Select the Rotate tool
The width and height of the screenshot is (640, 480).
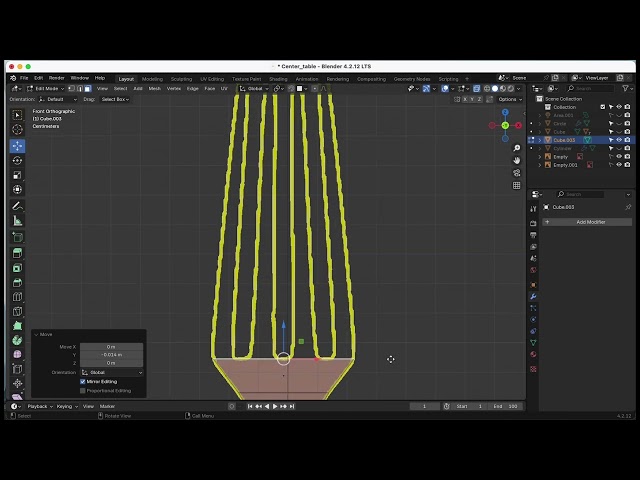[17, 160]
